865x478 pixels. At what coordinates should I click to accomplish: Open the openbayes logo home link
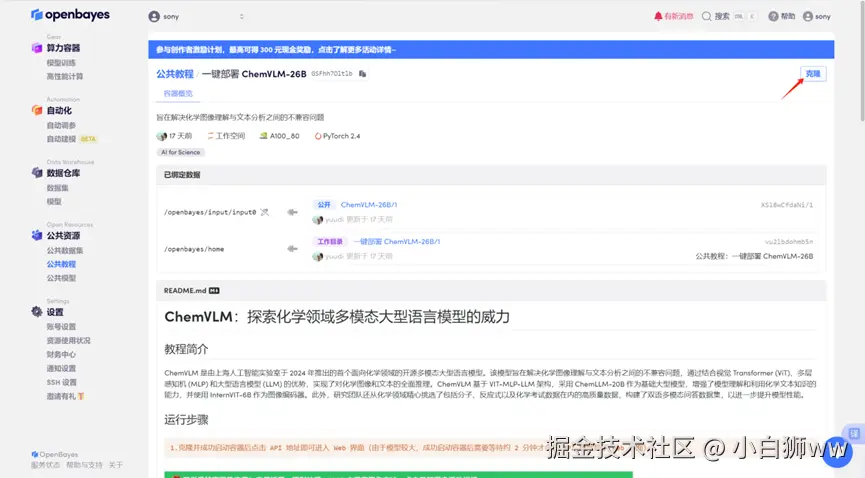point(70,15)
